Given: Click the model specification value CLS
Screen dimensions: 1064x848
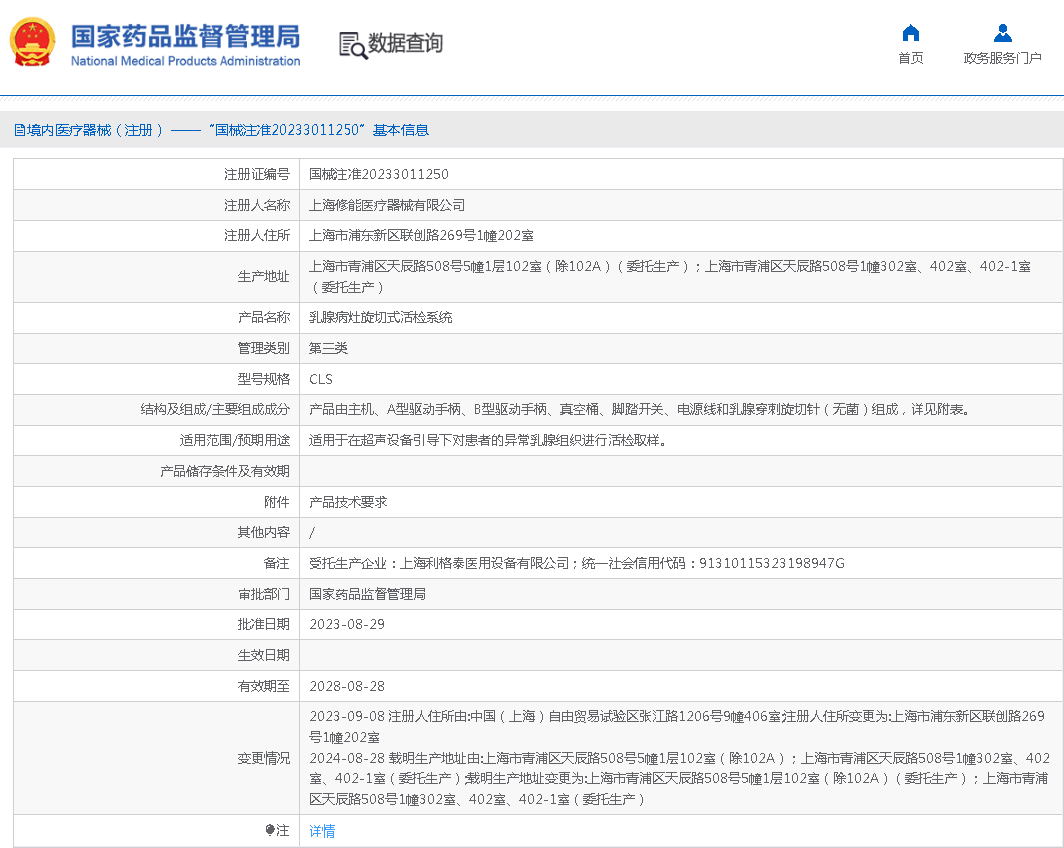Looking at the screenshot, I should click(x=321, y=379).
